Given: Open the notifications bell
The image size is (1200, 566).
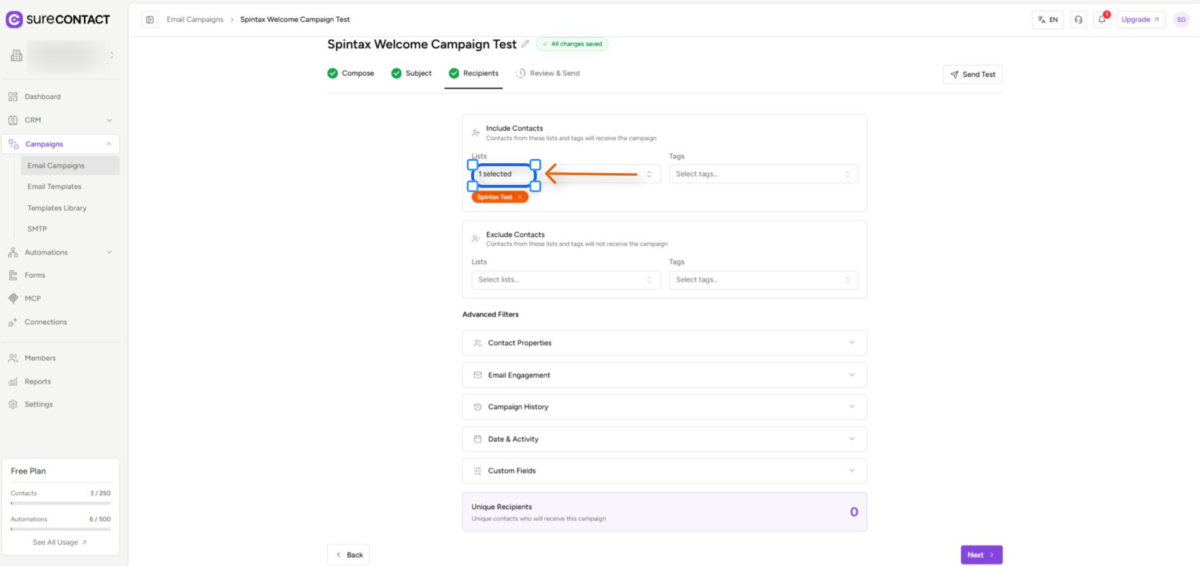Looking at the screenshot, I should (x=1102, y=19).
